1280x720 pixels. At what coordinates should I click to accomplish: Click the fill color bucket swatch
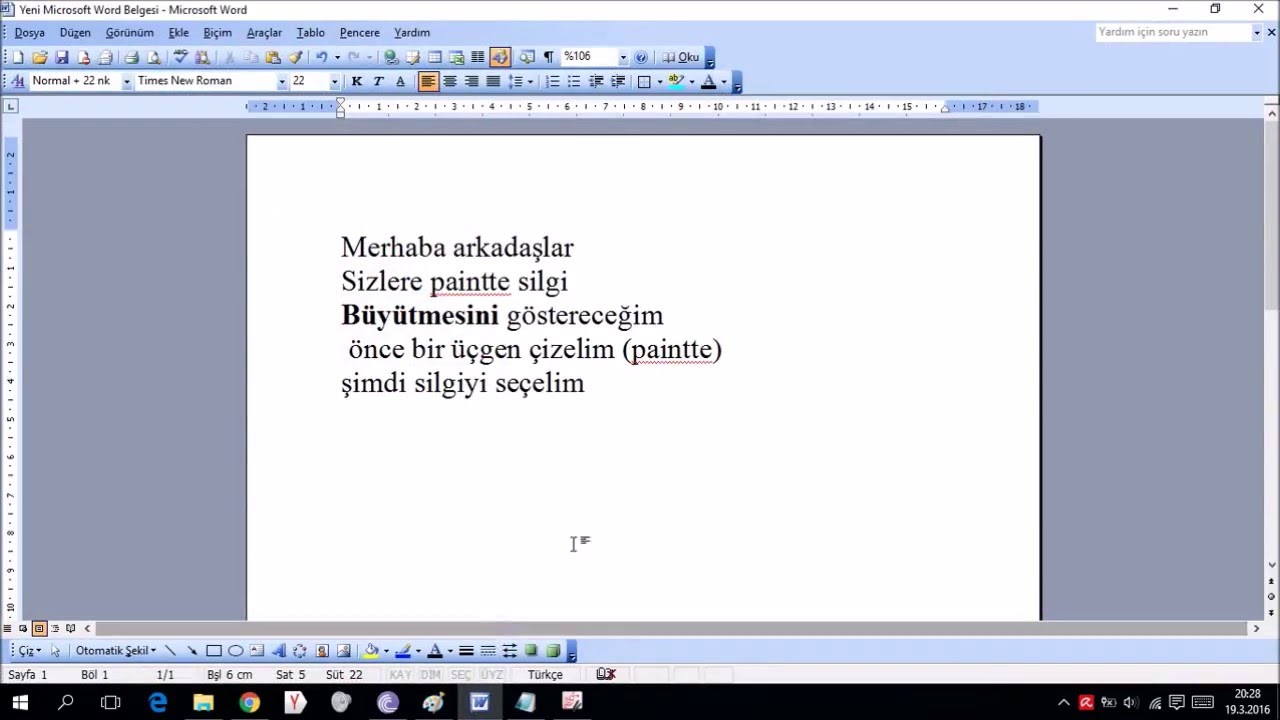point(371,651)
